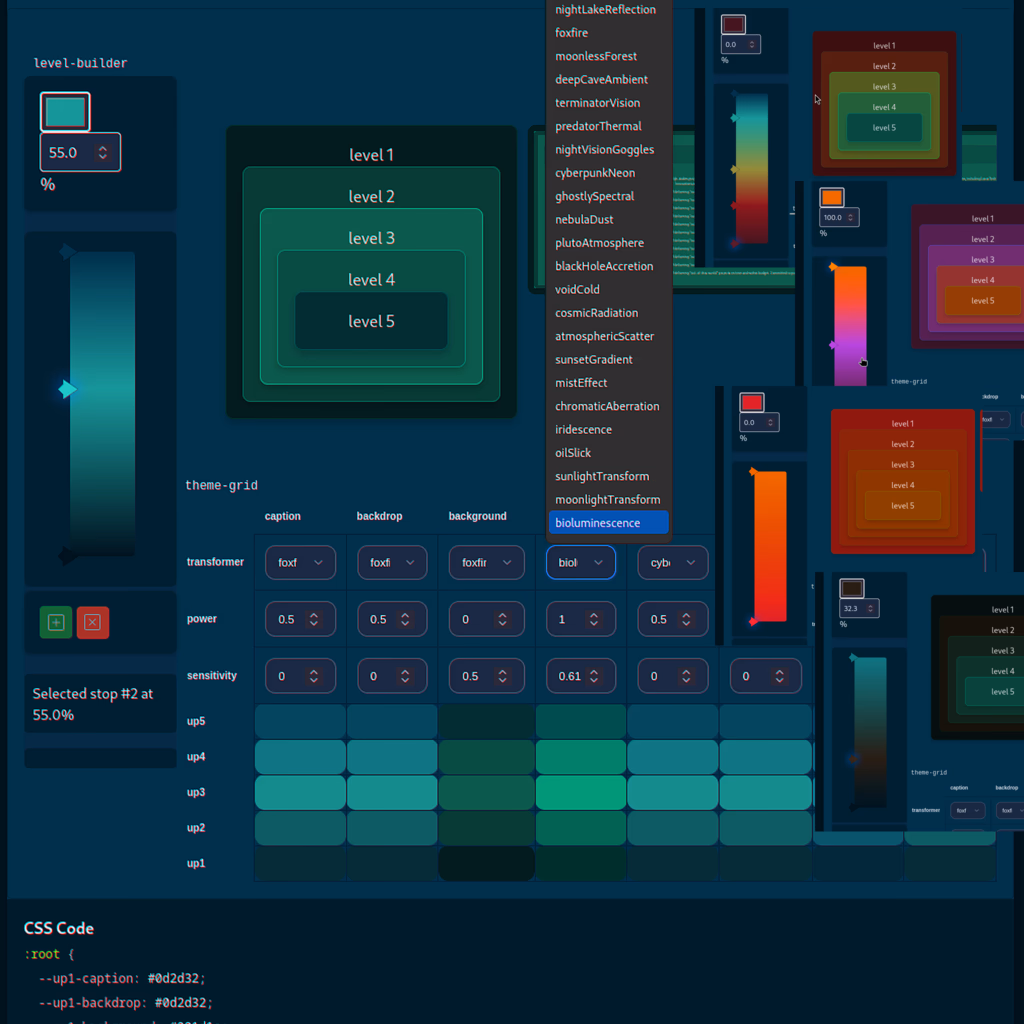The image size is (1024, 1024).
Task: Click the red remove-stop X button
Action: pos(92,622)
